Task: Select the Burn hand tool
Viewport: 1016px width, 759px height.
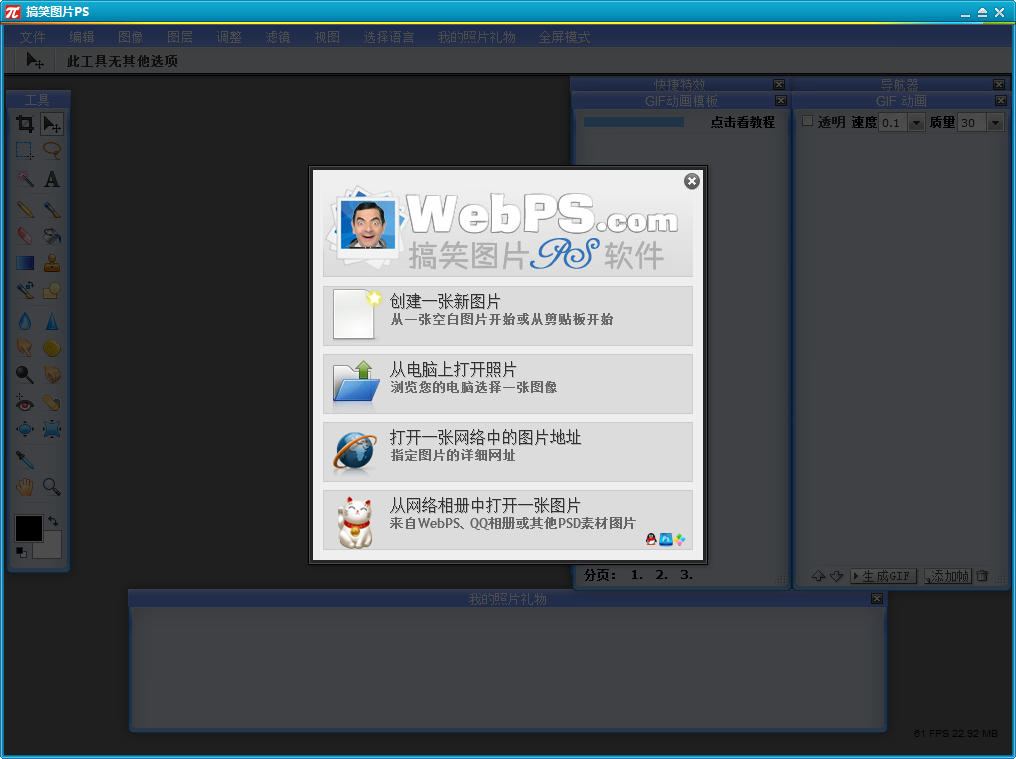Action: (52, 375)
